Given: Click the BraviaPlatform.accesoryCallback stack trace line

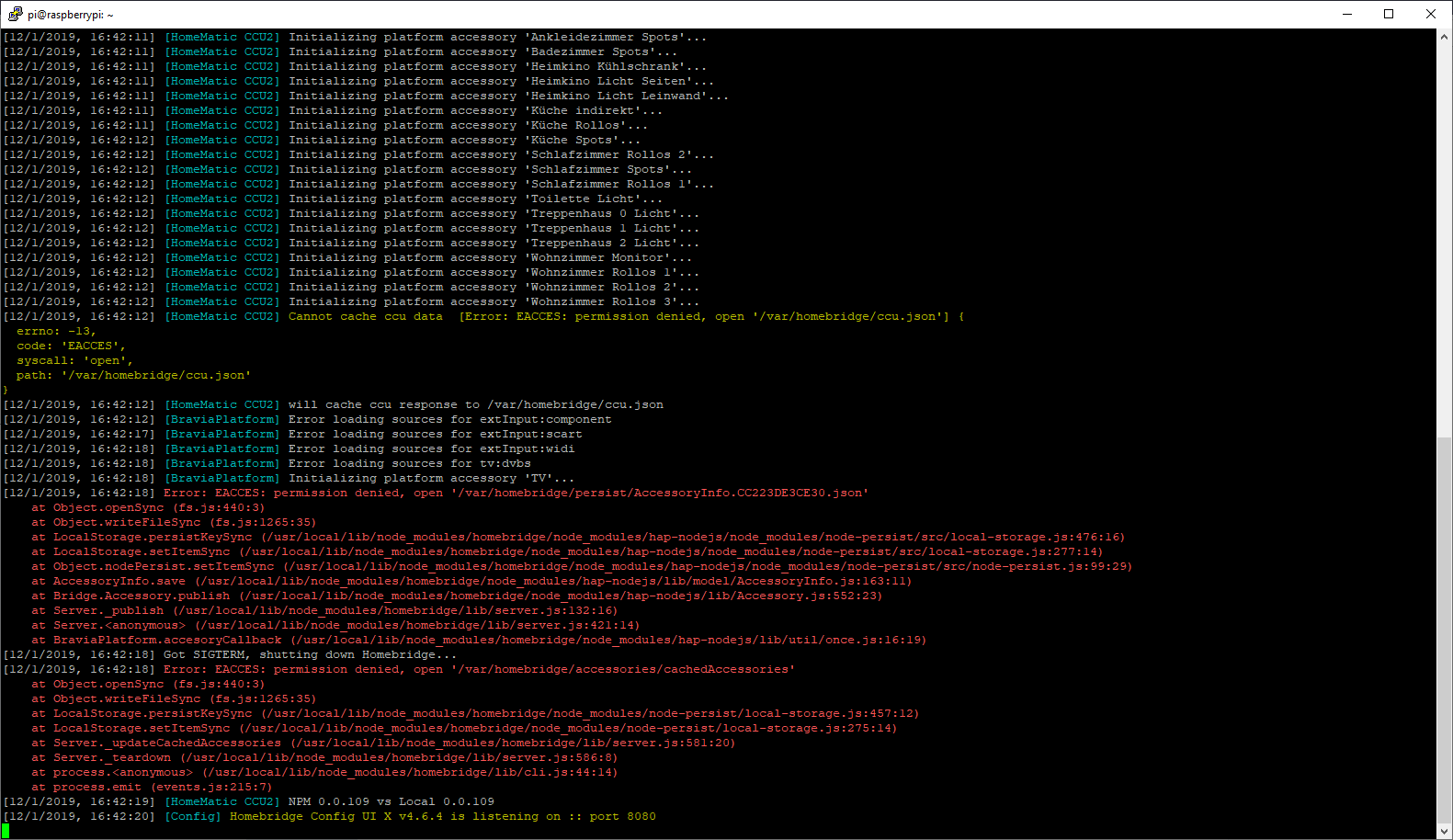Looking at the screenshot, I should [x=167, y=640].
